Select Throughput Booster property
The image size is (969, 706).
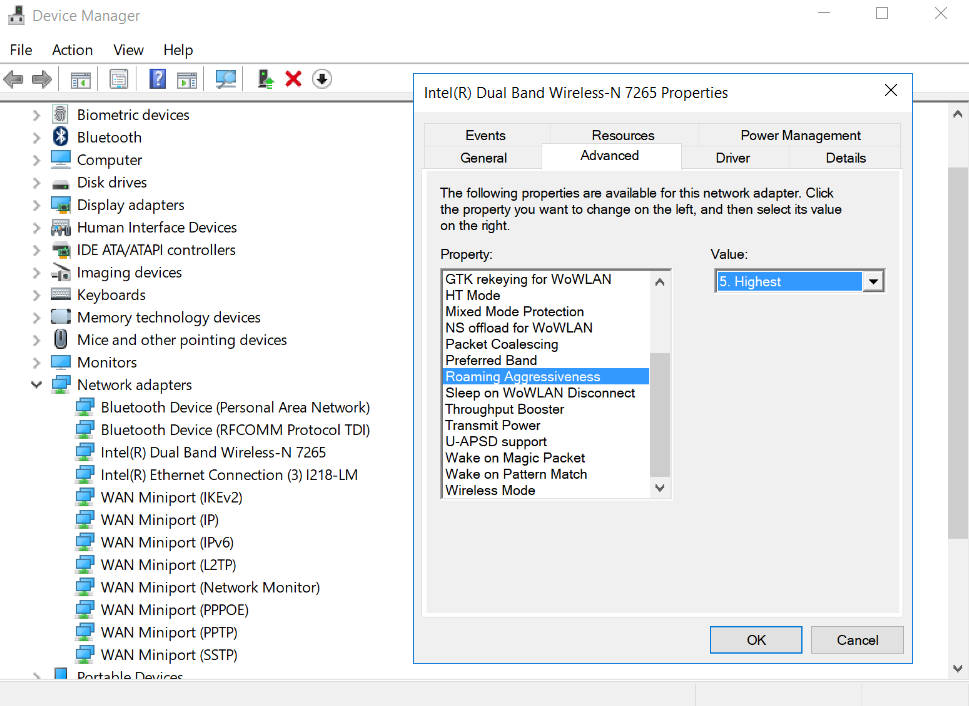pyautogui.click(x=546, y=409)
